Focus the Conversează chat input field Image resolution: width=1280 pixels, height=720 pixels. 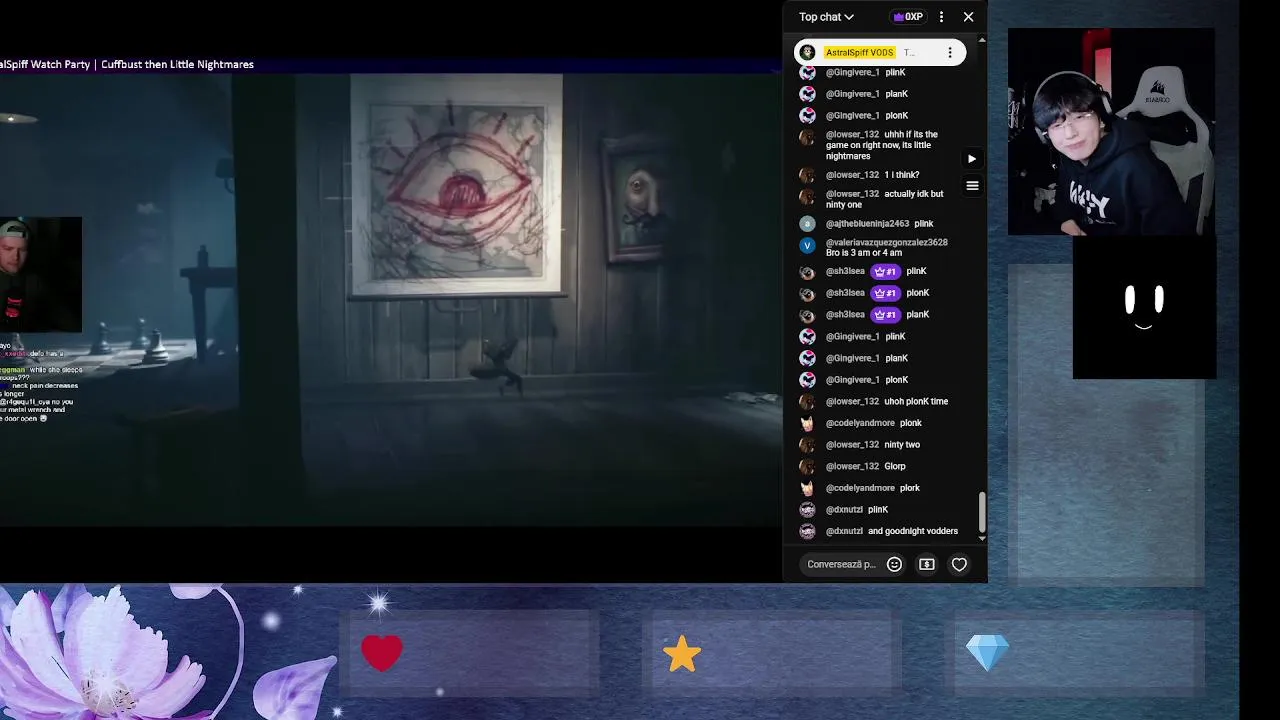point(842,564)
